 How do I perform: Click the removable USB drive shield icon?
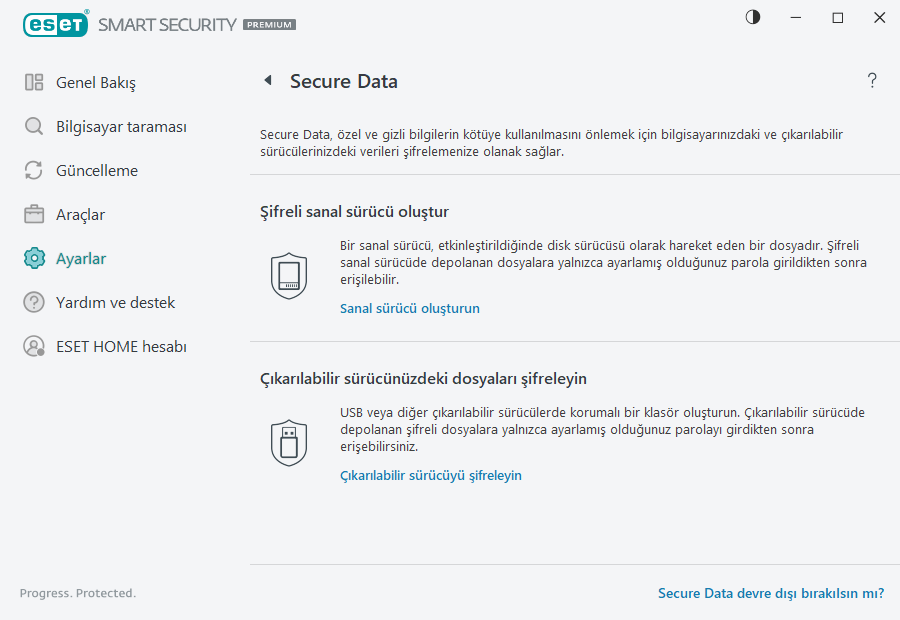point(289,441)
